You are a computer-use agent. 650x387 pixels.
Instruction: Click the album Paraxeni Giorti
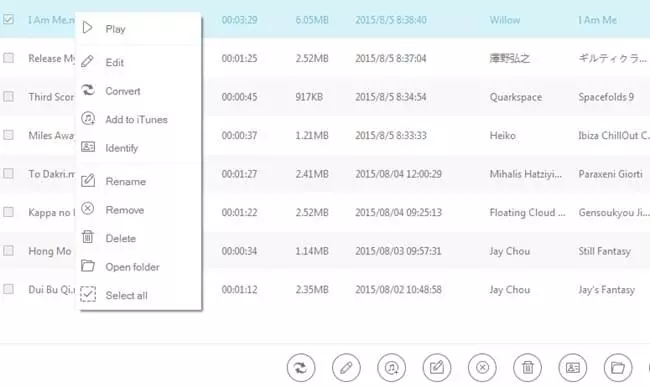tap(610, 174)
